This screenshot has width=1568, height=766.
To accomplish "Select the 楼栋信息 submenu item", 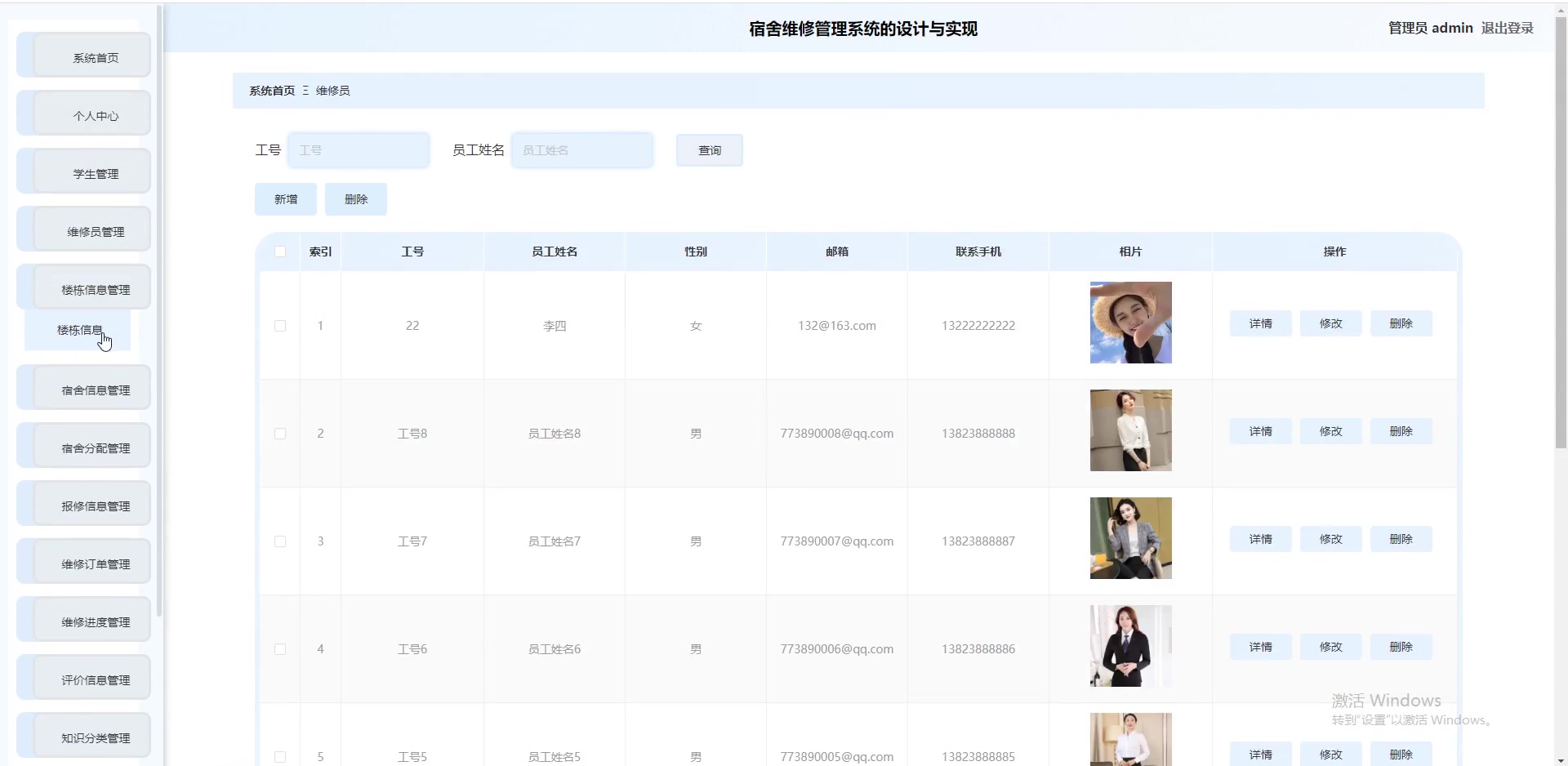I will [78, 330].
